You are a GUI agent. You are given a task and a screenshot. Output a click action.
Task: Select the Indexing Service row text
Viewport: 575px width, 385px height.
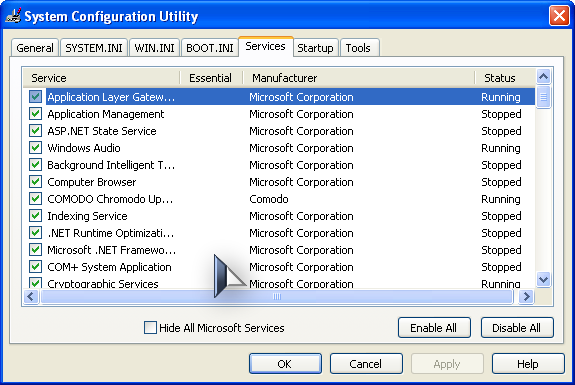[87, 216]
